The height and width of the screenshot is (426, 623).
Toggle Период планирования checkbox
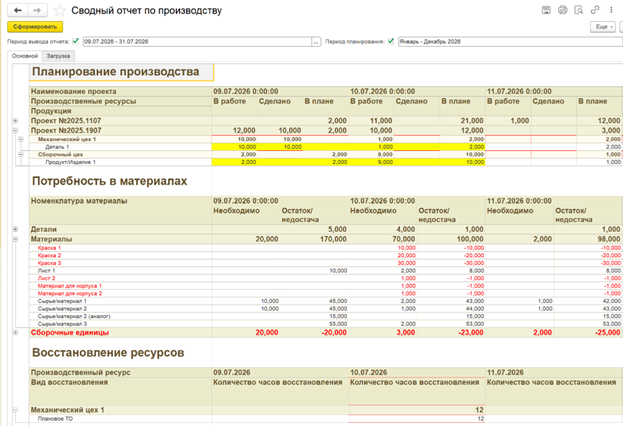point(391,41)
